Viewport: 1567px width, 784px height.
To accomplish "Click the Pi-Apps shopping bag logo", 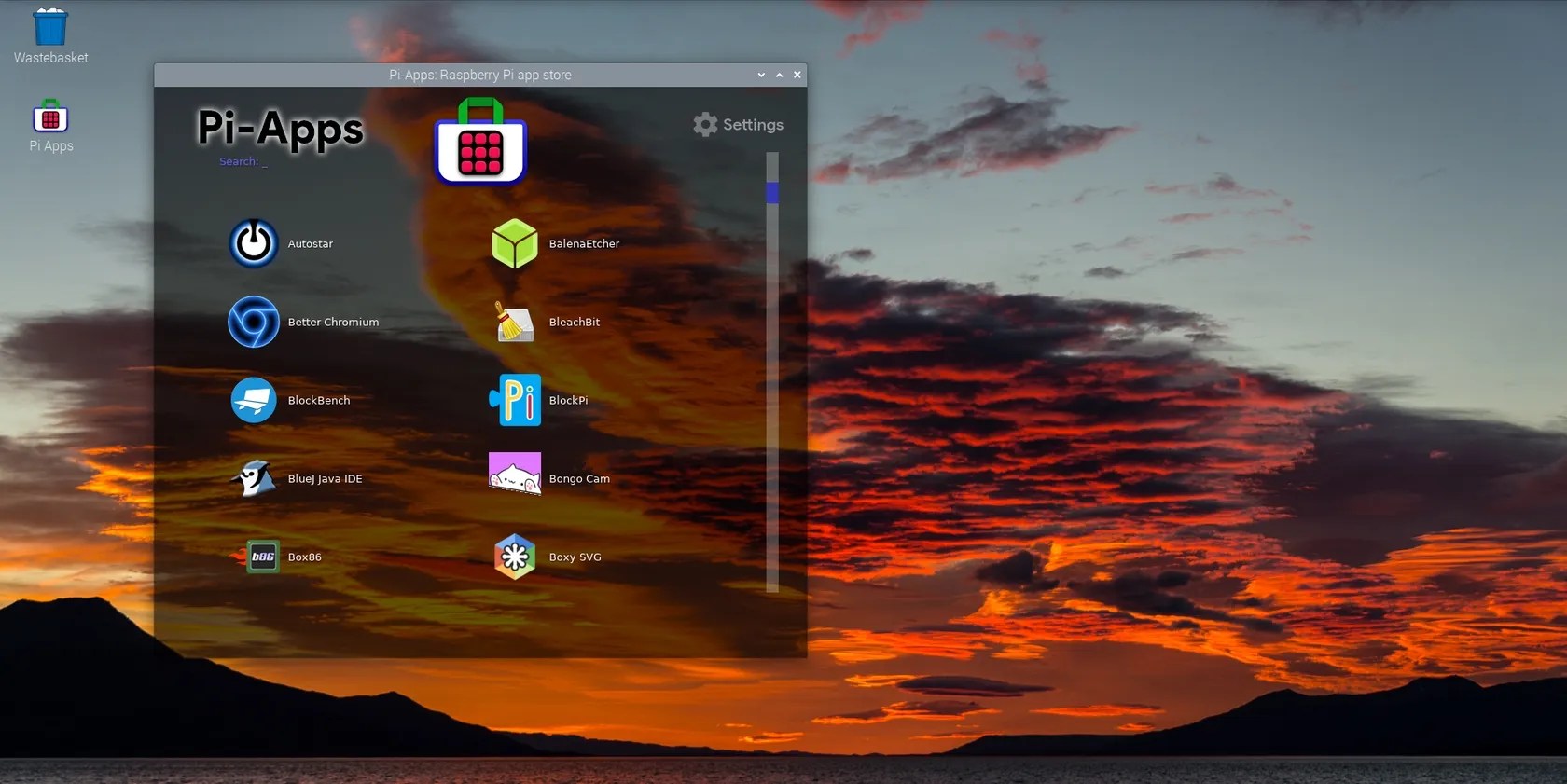I will point(480,142).
